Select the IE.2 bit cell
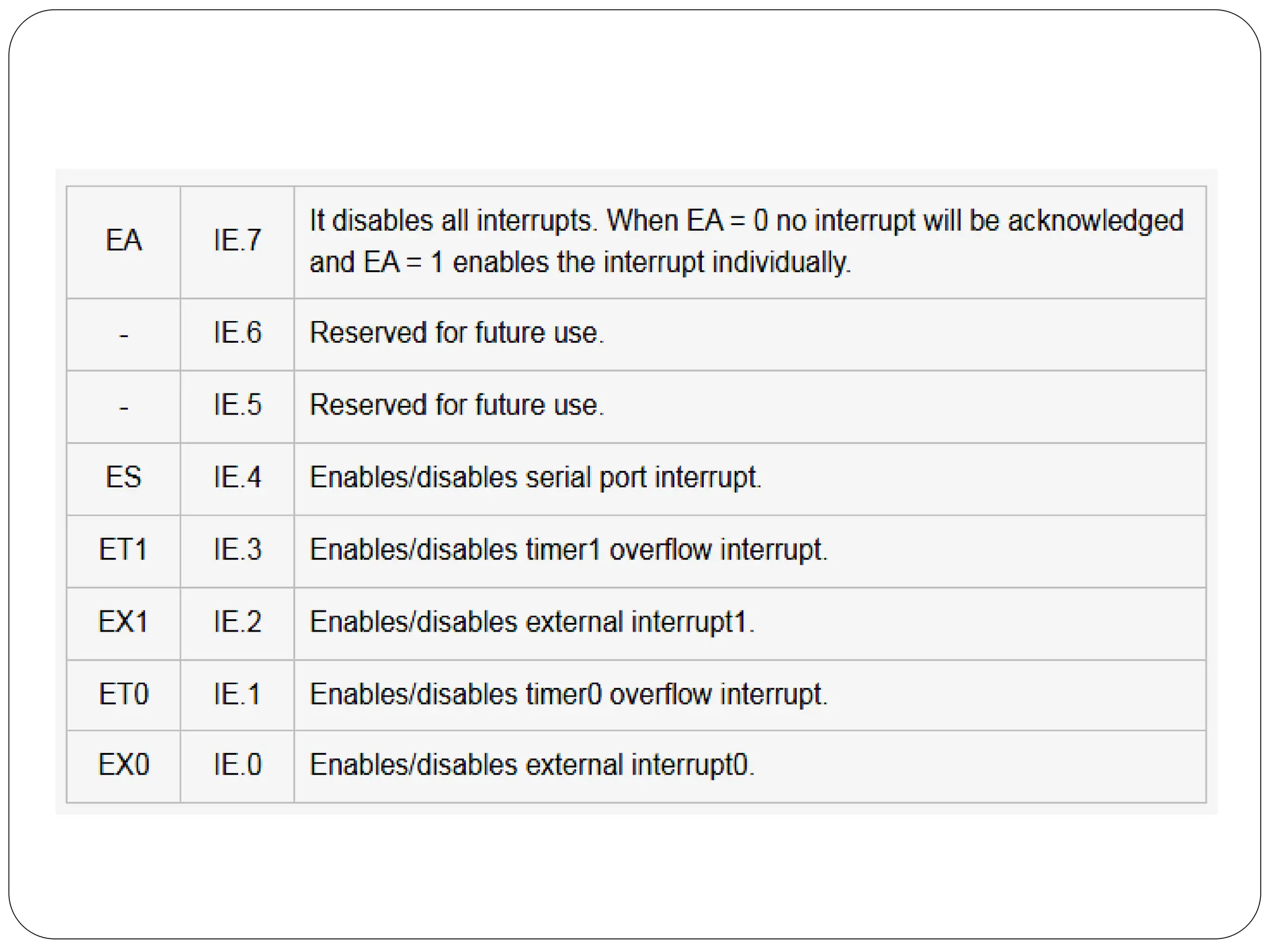This screenshot has height=952, width=1270. (237, 622)
